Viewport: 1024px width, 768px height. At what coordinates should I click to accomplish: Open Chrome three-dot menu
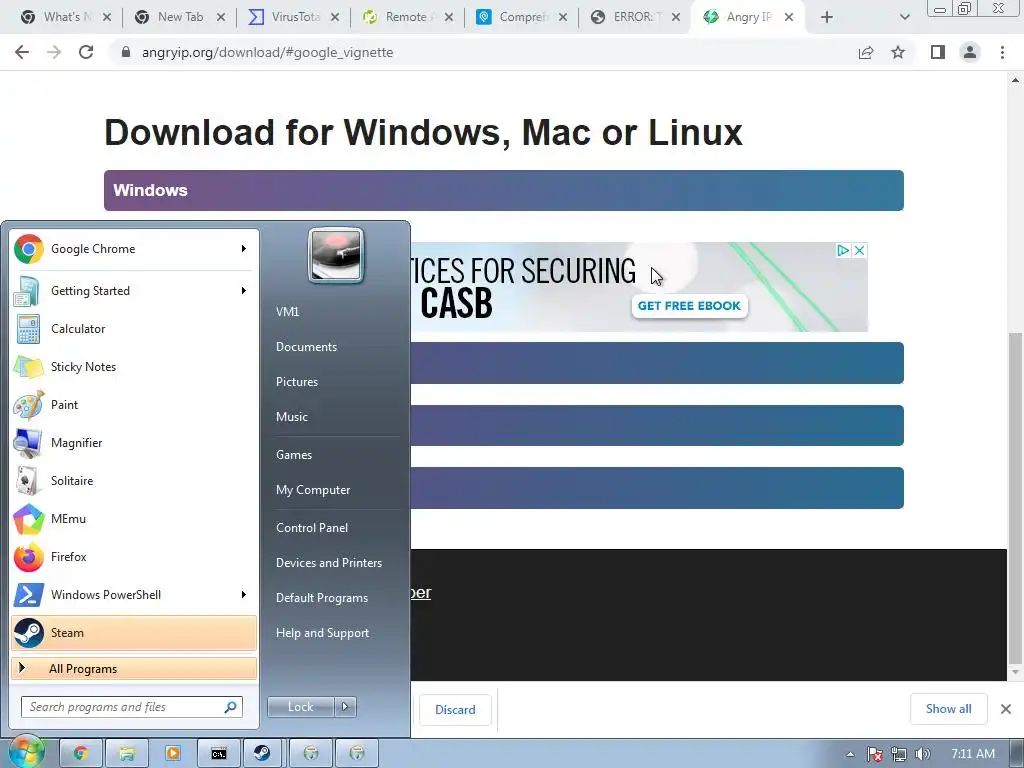point(1002,52)
